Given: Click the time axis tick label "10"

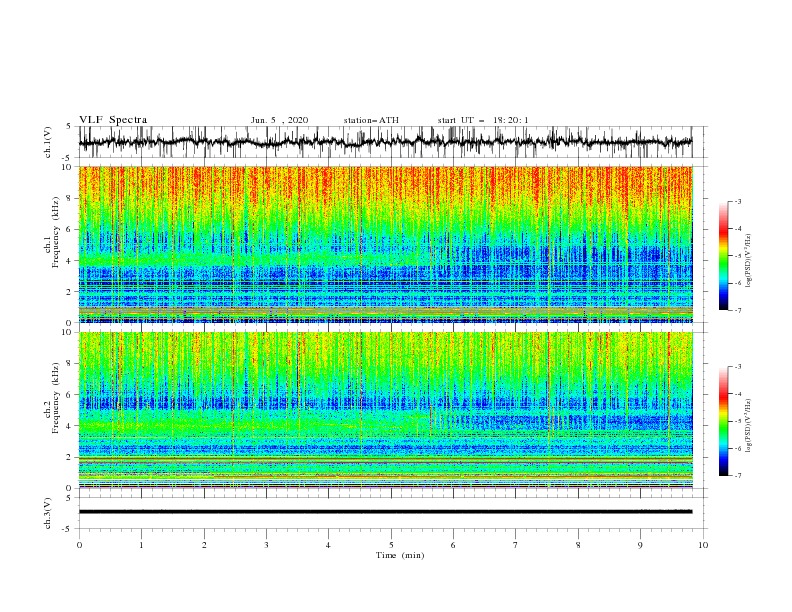Looking at the screenshot, I should pyautogui.click(x=703, y=545).
